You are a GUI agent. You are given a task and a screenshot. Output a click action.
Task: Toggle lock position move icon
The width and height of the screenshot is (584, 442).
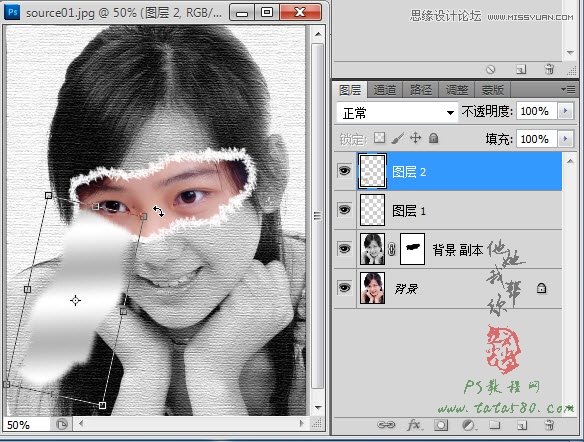pos(415,138)
